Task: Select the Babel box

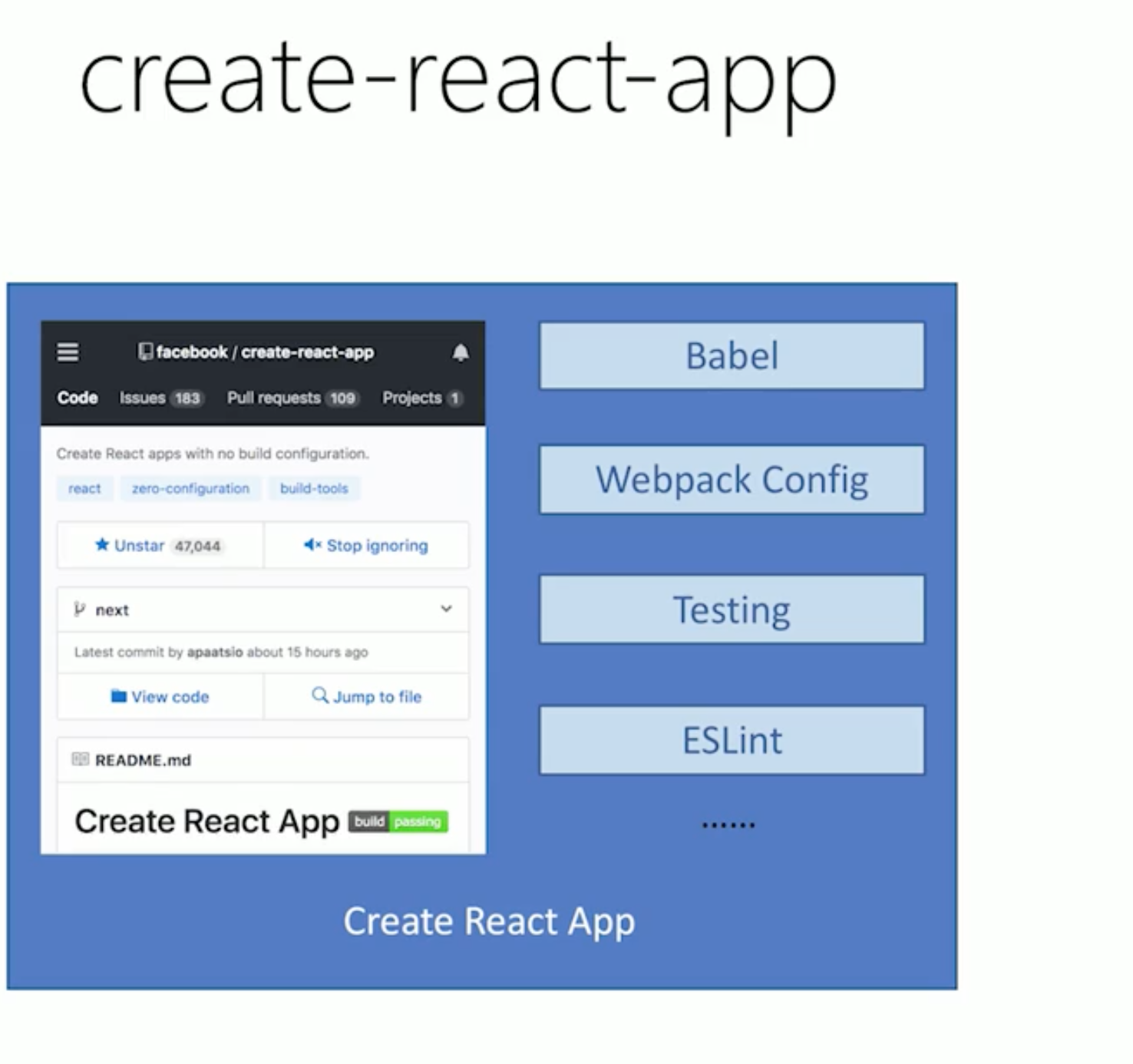Action: pos(732,355)
